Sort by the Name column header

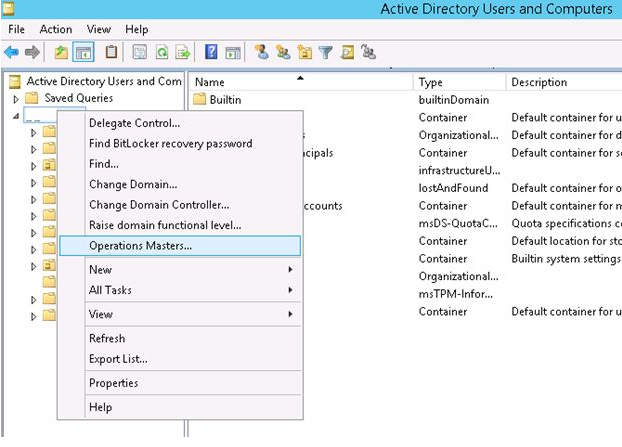point(301,82)
